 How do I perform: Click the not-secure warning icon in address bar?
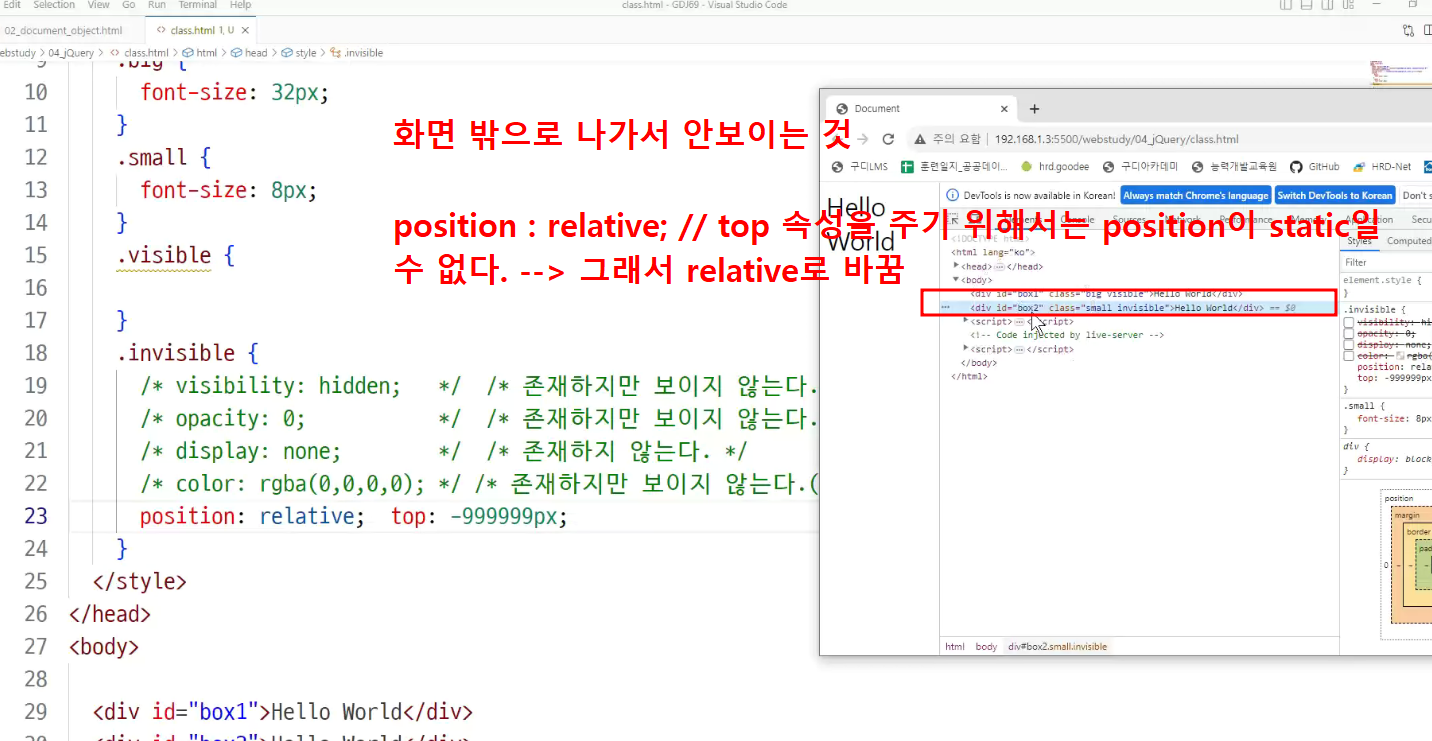pos(920,139)
